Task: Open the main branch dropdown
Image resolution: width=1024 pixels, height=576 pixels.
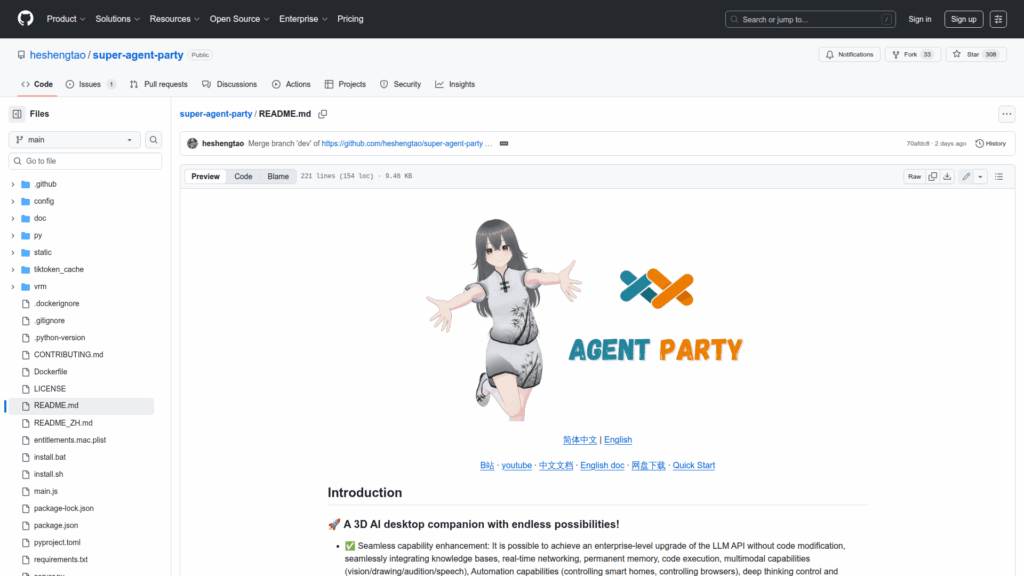Action: click(x=75, y=140)
